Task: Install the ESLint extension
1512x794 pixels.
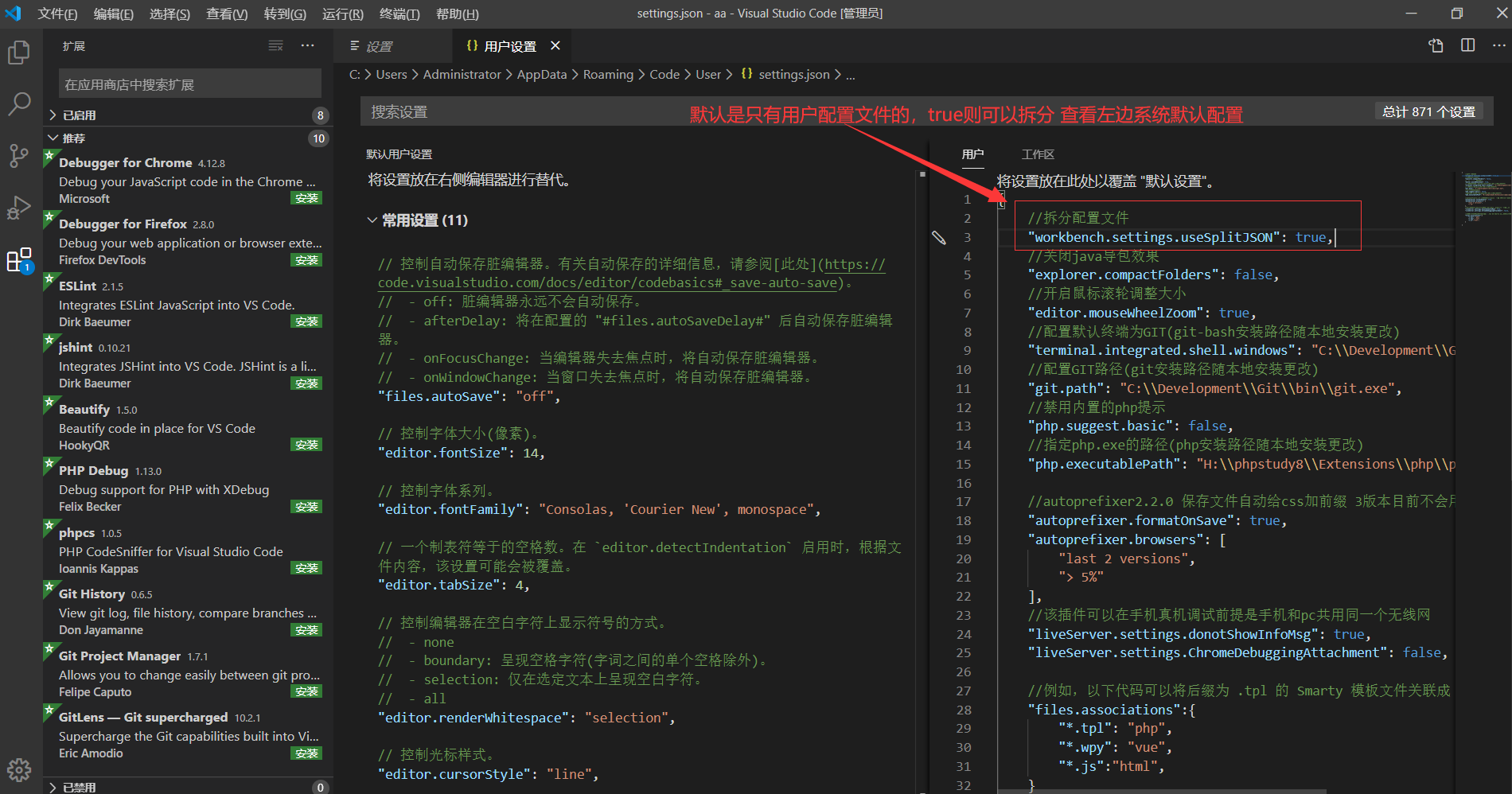Action: point(306,321)
